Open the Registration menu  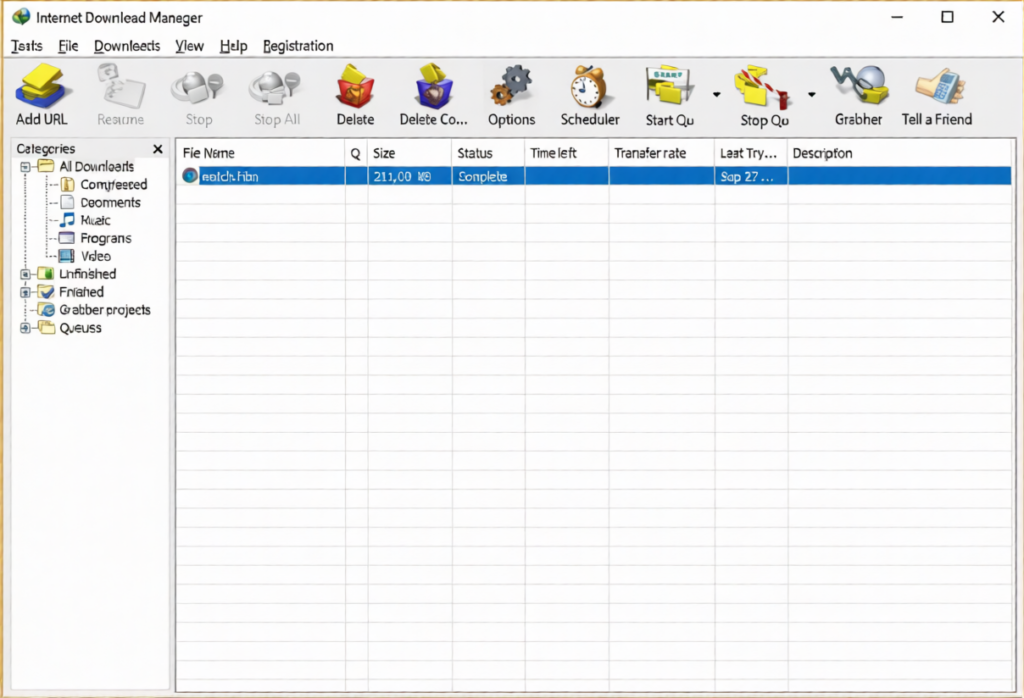click(x=297, y=46)
